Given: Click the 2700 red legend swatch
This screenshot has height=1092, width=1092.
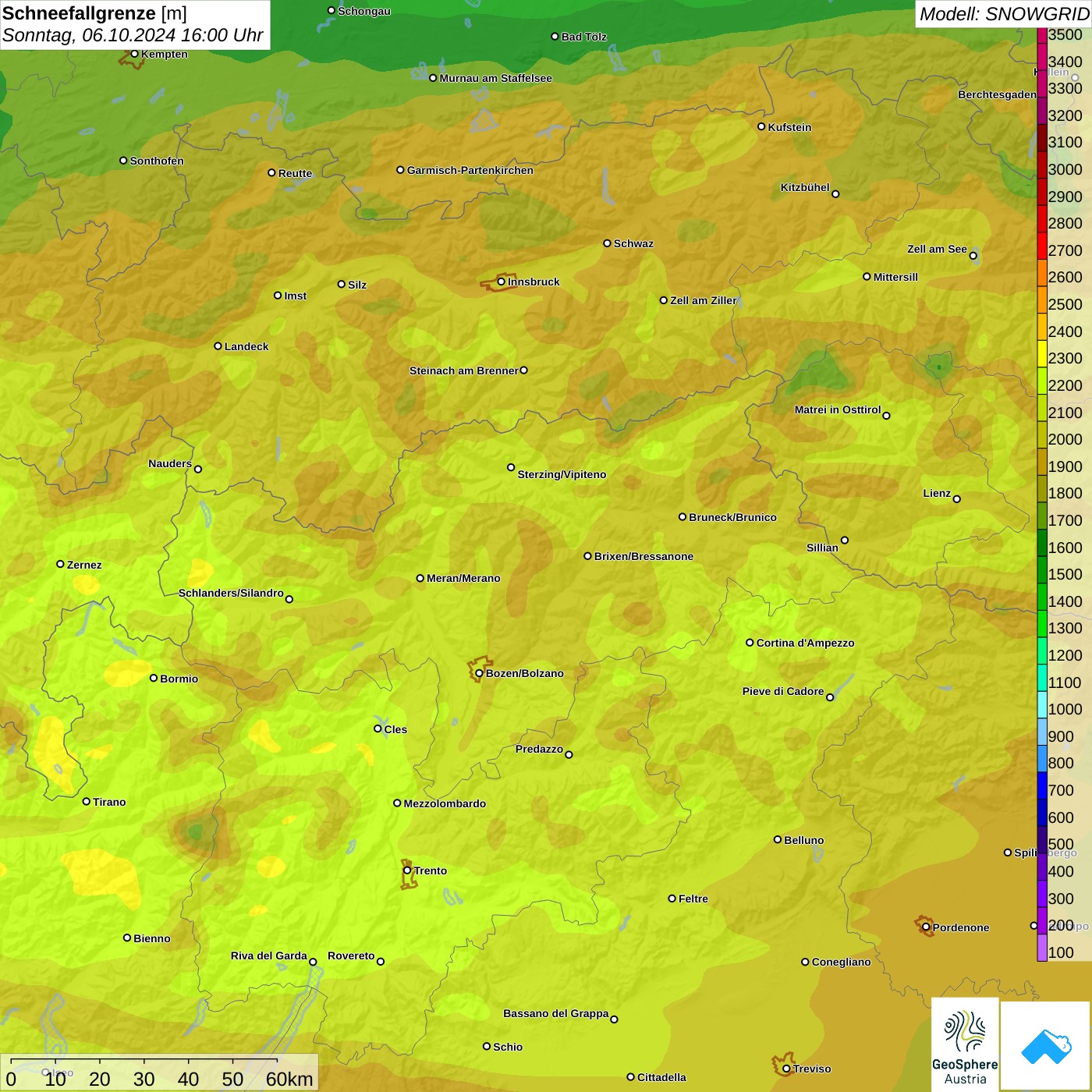Looking at the screenshot, I should tap(1042, 246).
